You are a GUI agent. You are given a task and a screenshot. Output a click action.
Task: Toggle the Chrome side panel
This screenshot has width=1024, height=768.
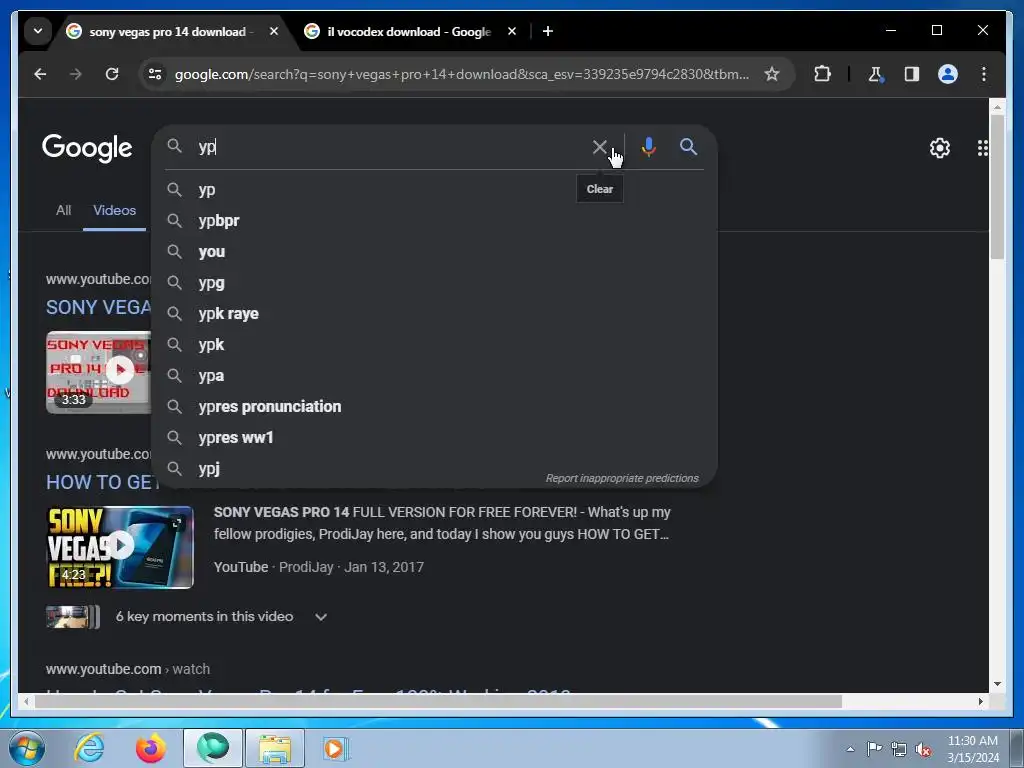click(911, 74)
